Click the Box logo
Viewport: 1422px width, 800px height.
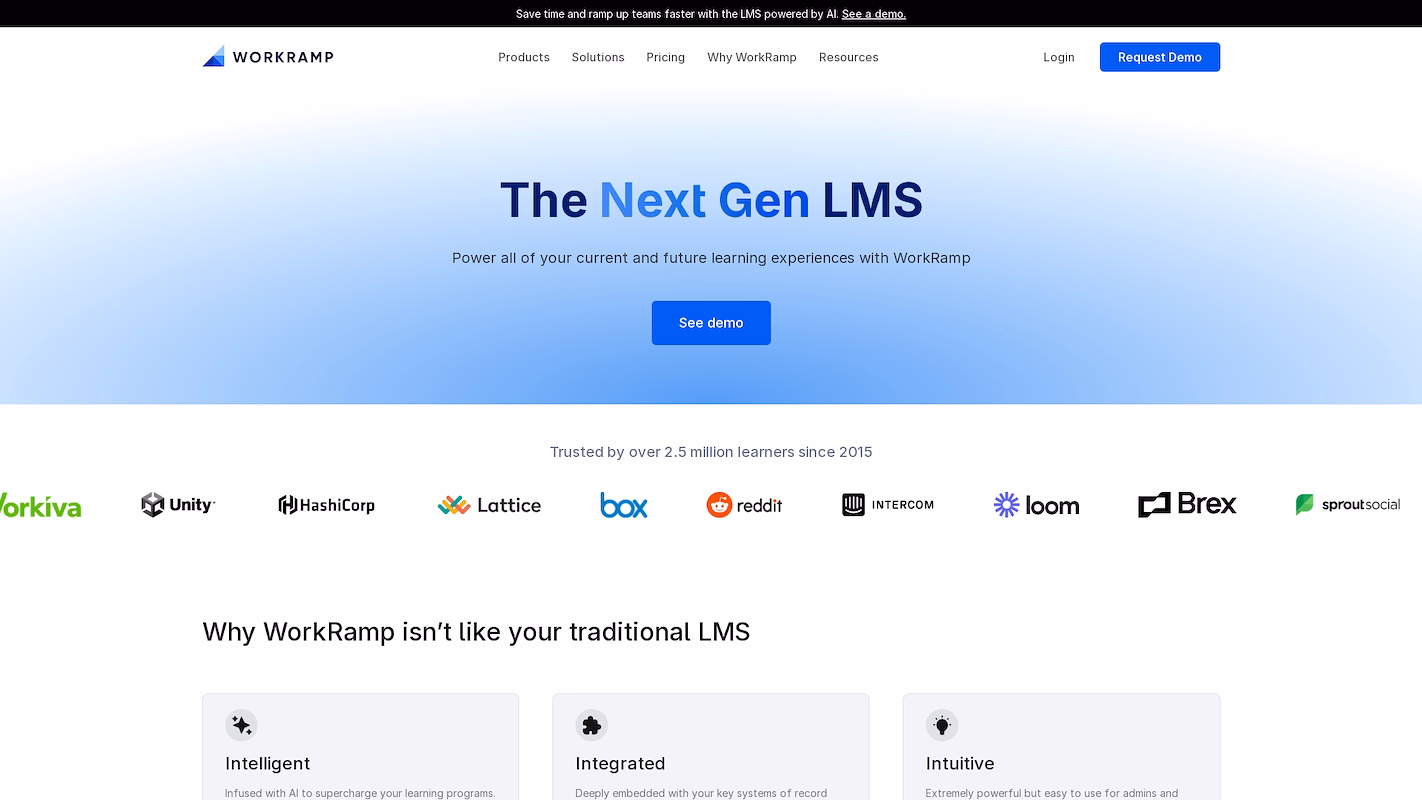[624, 505]
